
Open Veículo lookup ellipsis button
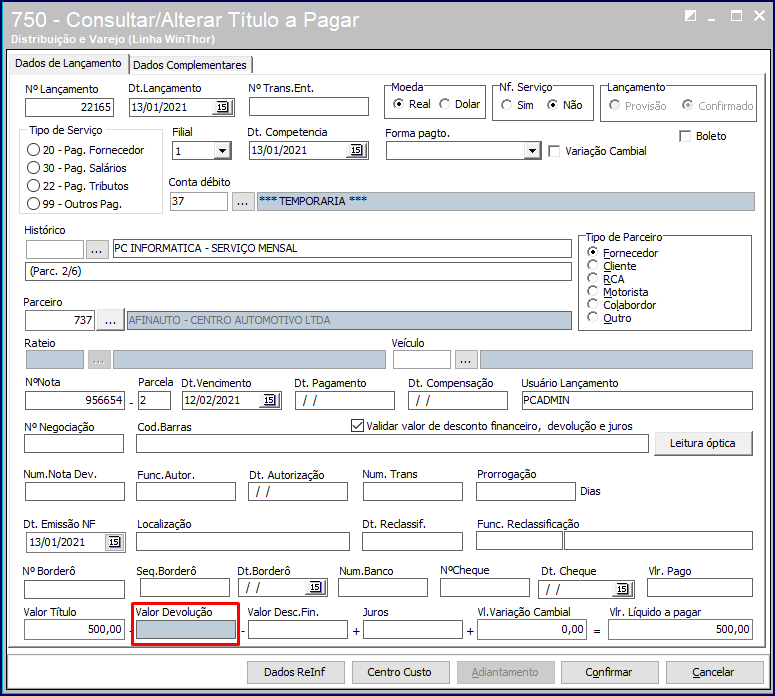466,360
